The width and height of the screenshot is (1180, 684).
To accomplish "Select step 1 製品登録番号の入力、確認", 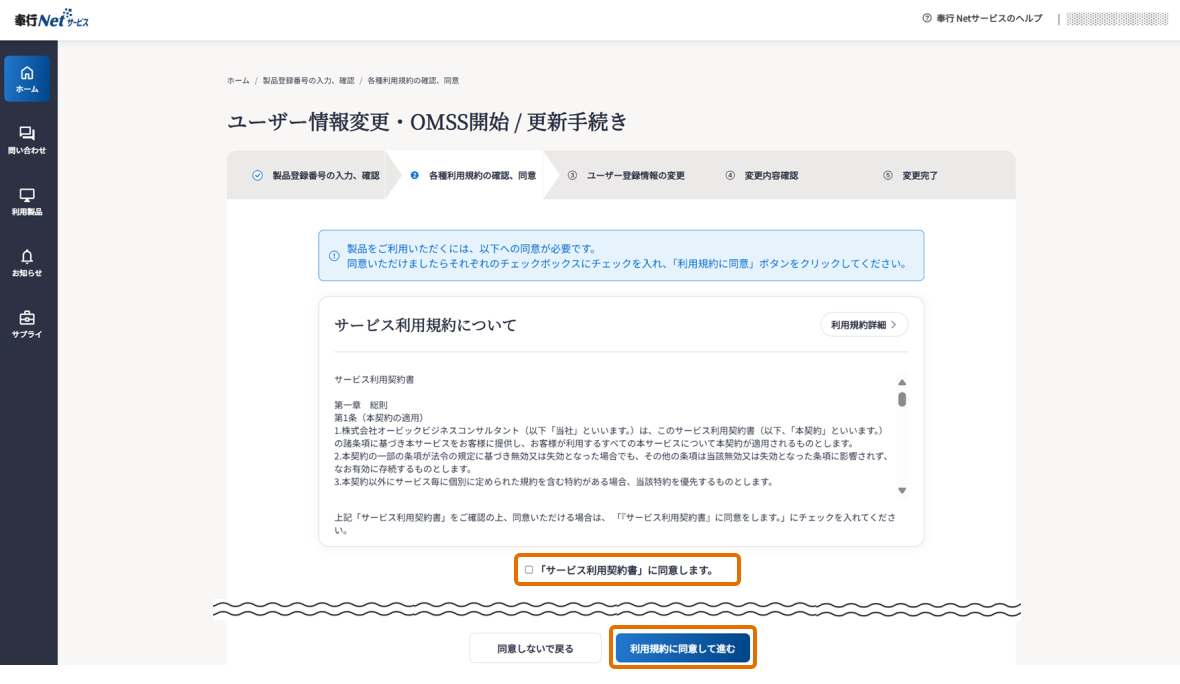I will pyautogui.click(x=316, y=176).
